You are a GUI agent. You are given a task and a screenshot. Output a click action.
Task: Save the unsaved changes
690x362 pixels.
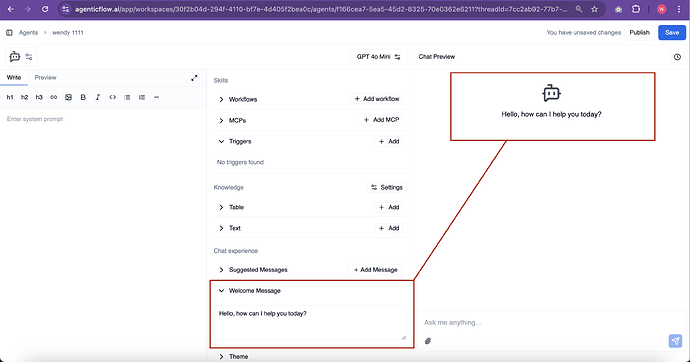[x=672, y=33]
